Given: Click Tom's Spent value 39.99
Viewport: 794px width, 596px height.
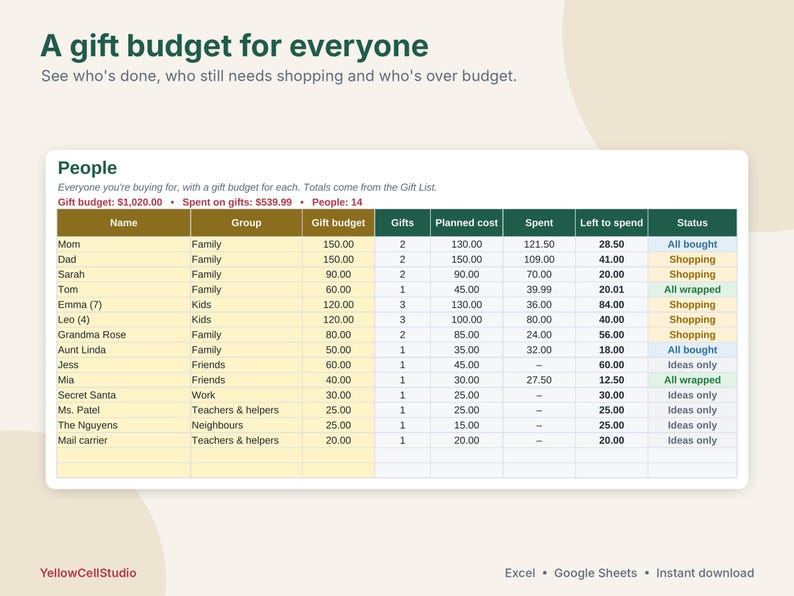Looking at the screenshot, I should click(x=539, y=290).
